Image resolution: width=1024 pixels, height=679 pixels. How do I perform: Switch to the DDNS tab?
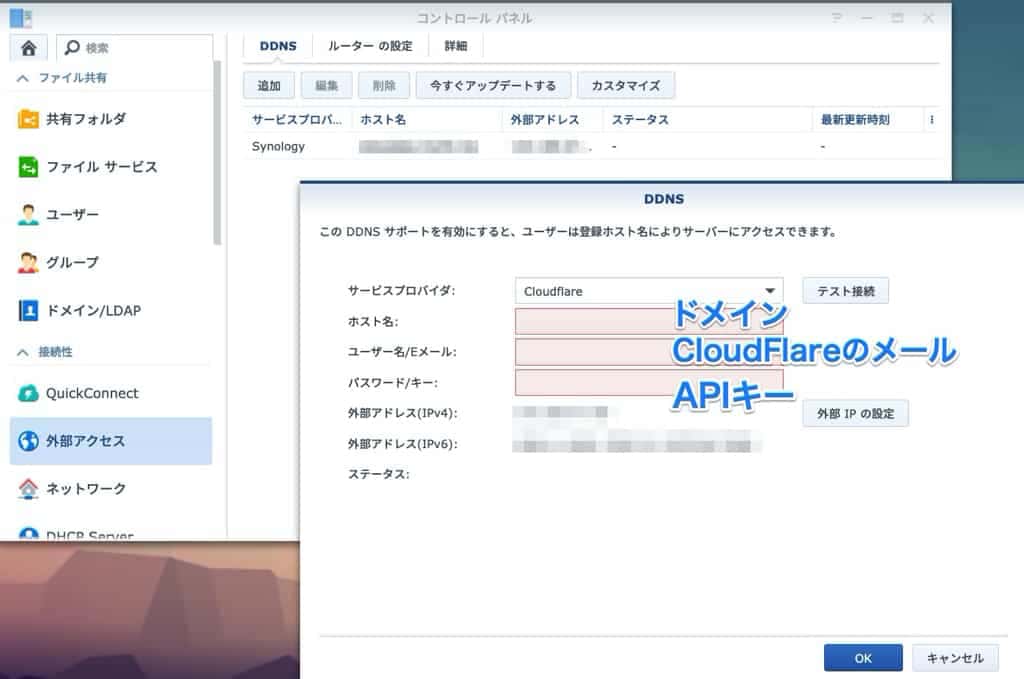point(278,46)
